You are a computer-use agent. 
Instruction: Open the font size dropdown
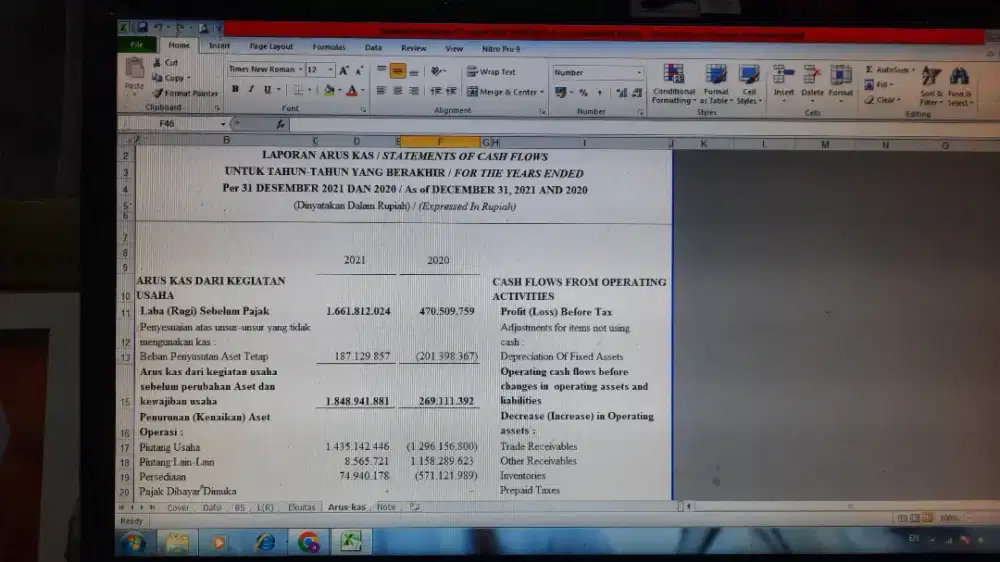click(x=330, y=70)
